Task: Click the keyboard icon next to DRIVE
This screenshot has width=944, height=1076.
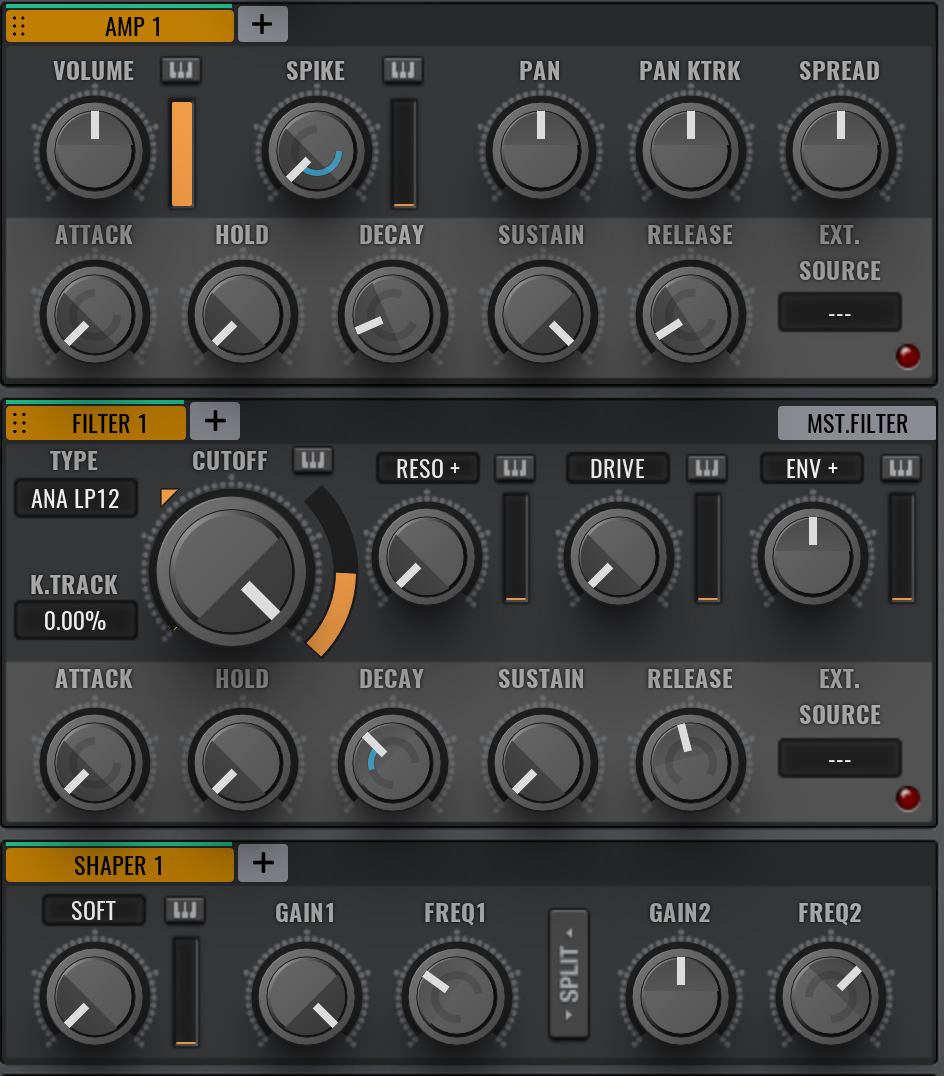Action: click(707, 469)
